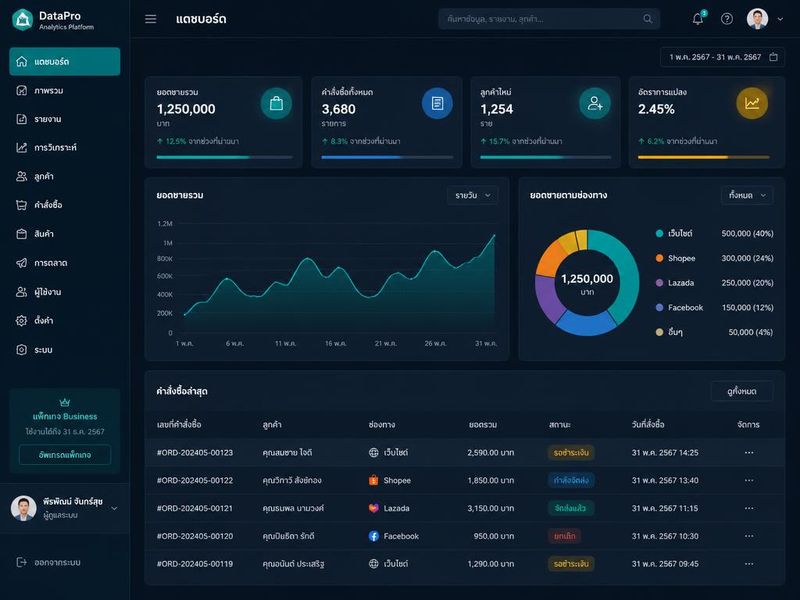
Task: Click the วันที่สั่งซื้อ column header
Action: pyautogui.click(x=648, y=424)
